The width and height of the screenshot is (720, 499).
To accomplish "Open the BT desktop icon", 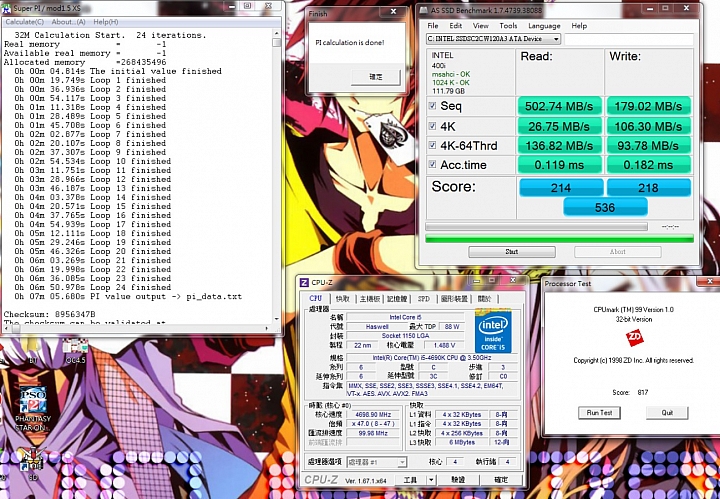I will point(33,353).
